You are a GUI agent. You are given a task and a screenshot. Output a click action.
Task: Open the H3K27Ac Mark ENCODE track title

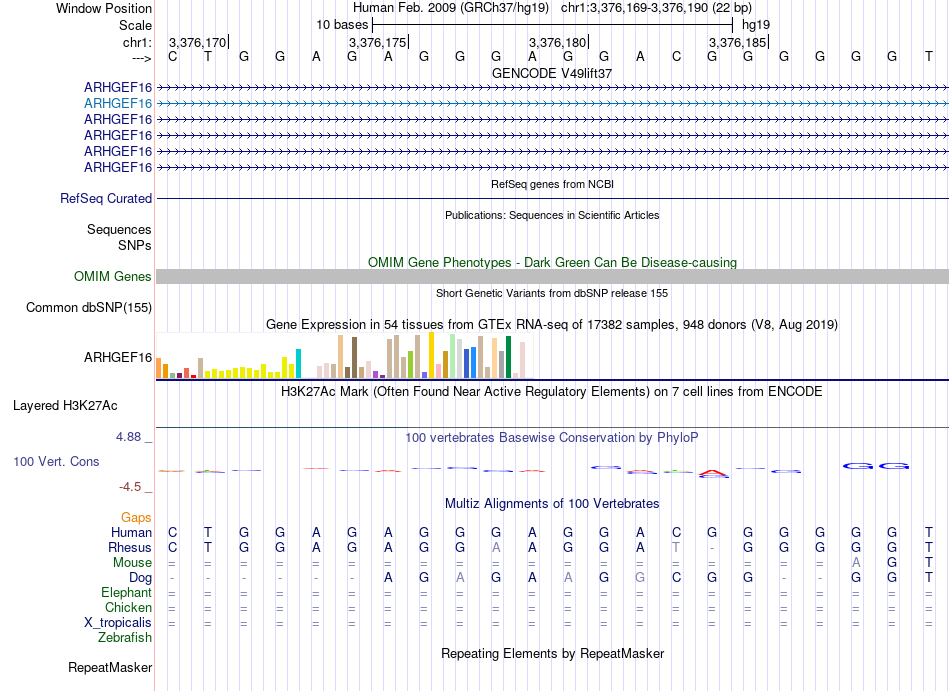click(552, 392)
